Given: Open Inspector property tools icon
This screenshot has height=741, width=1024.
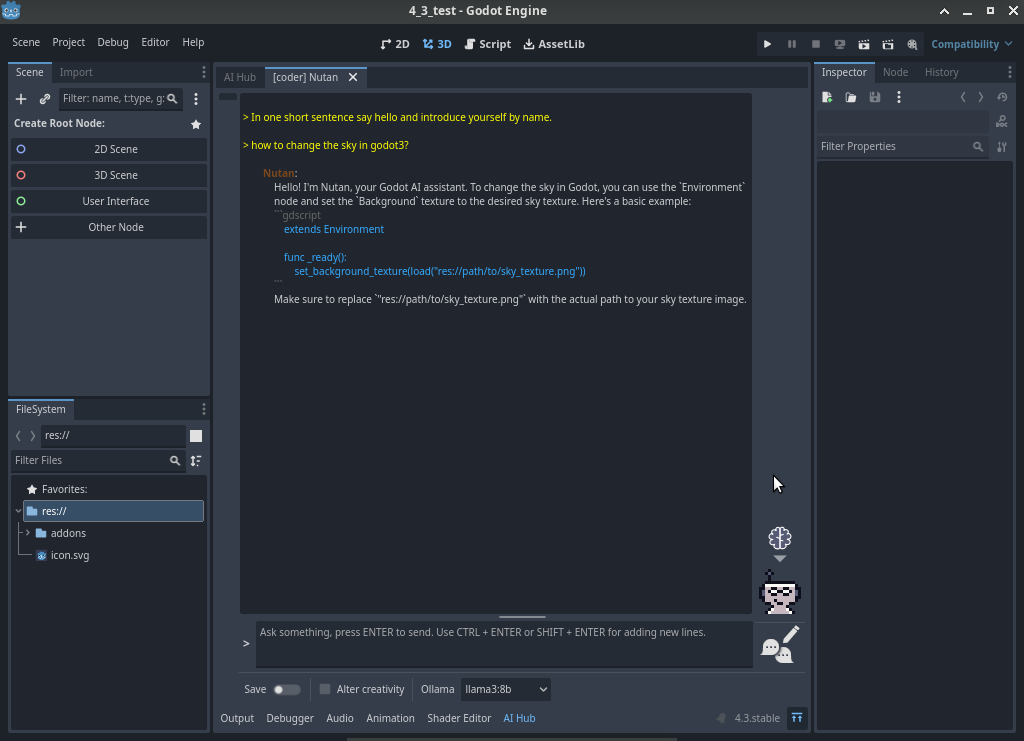Looking at the screenshot, I should (1002, 147).
